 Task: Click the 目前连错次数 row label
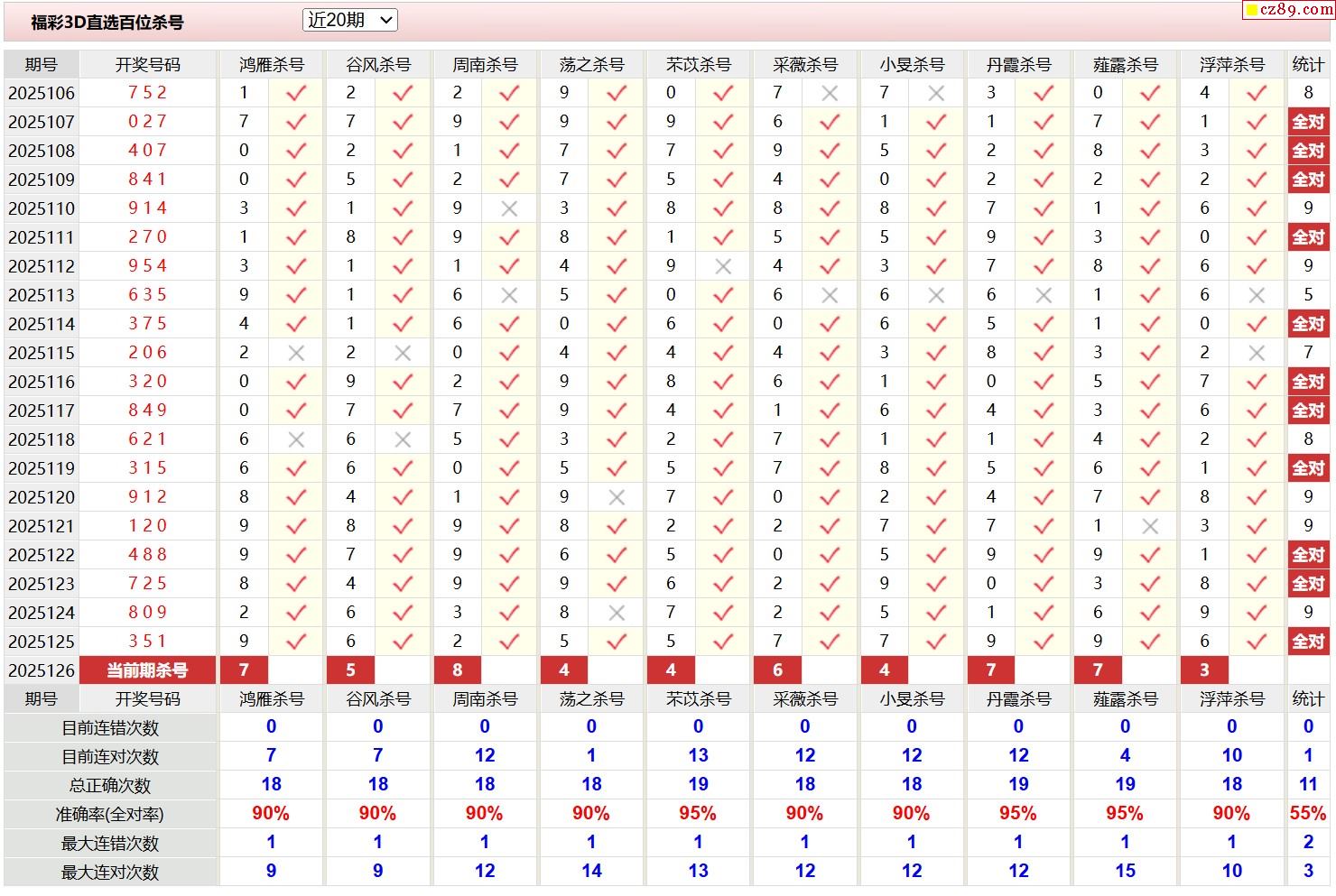tap(110, 728)
